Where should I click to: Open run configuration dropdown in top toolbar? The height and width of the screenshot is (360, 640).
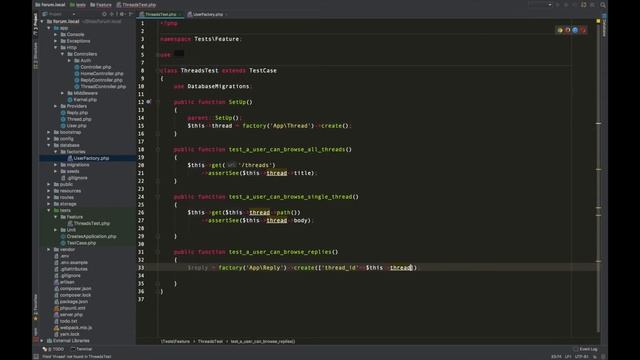coord(540,5)
